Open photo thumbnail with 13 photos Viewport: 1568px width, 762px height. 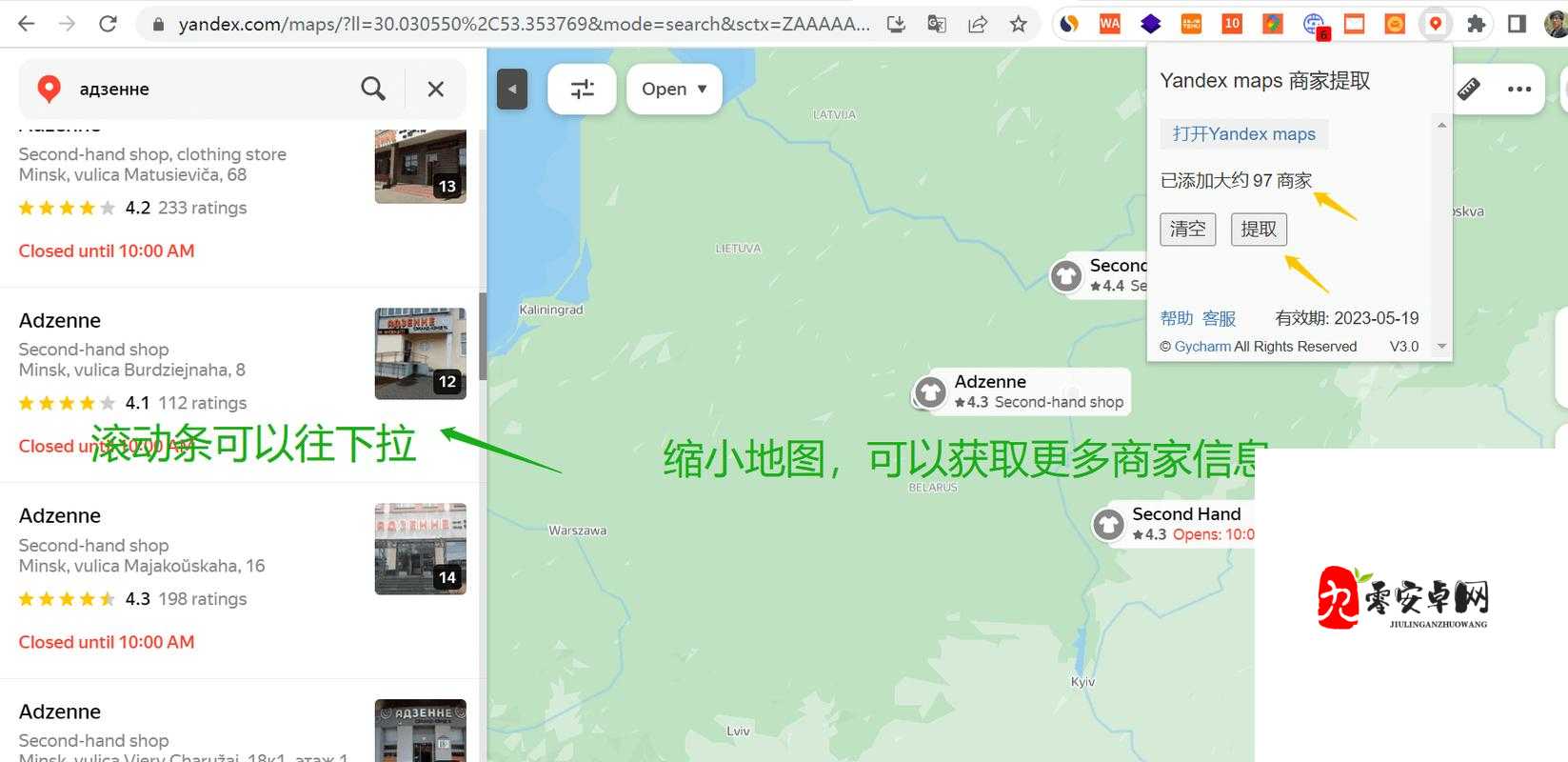click(x=421, y=167)
